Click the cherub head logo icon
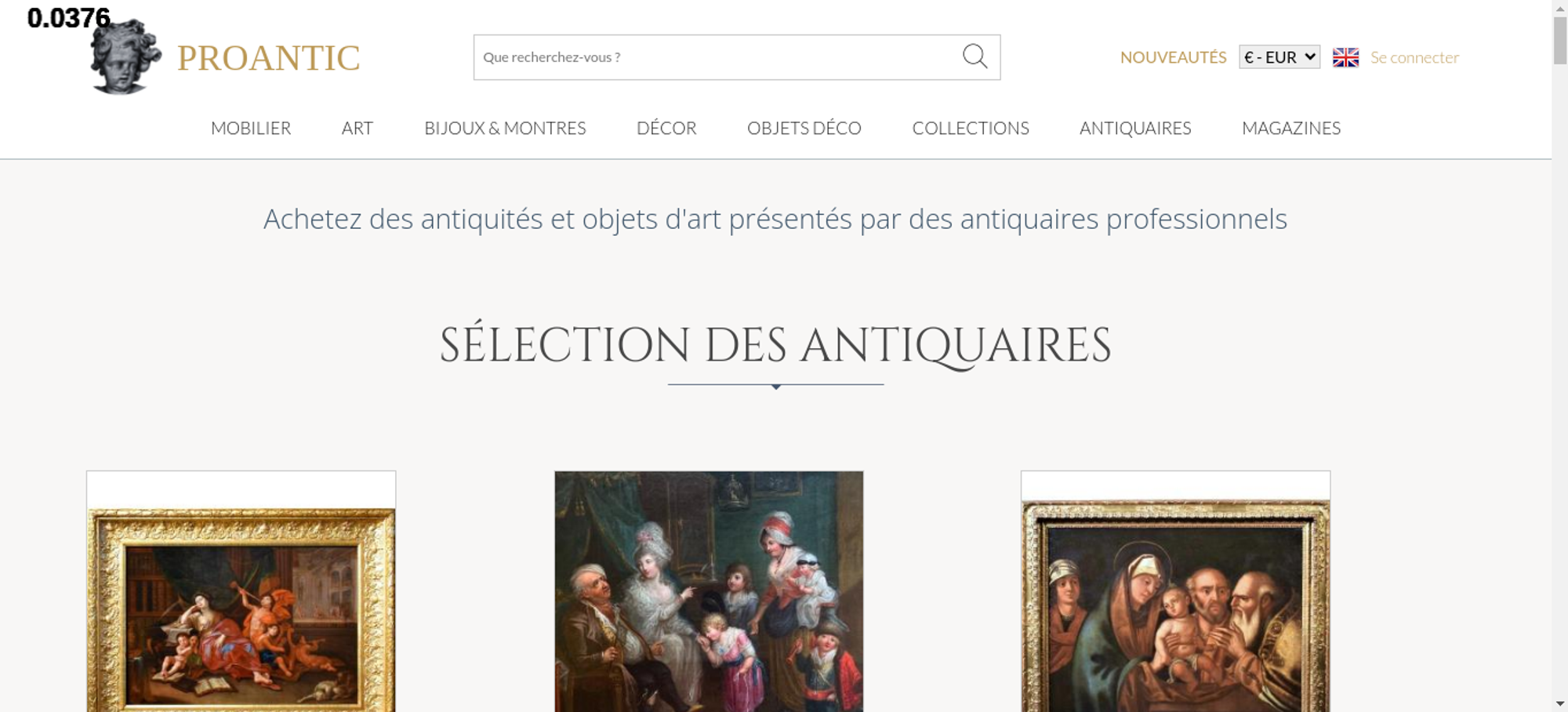 (x=125, y=56)
